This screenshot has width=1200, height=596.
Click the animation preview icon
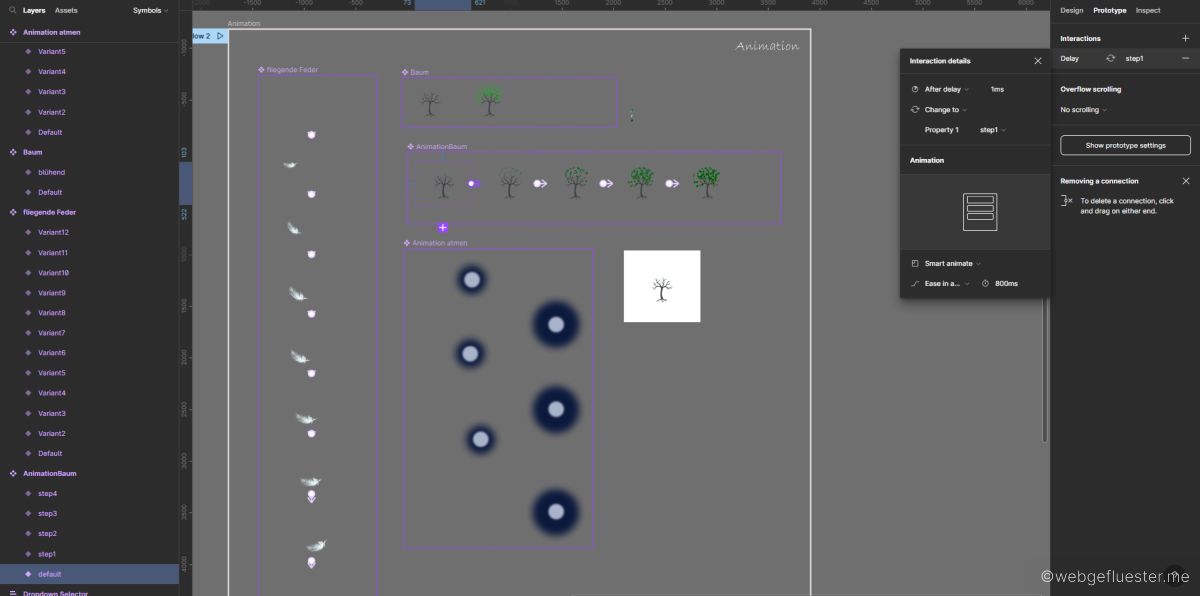(979, 212)
